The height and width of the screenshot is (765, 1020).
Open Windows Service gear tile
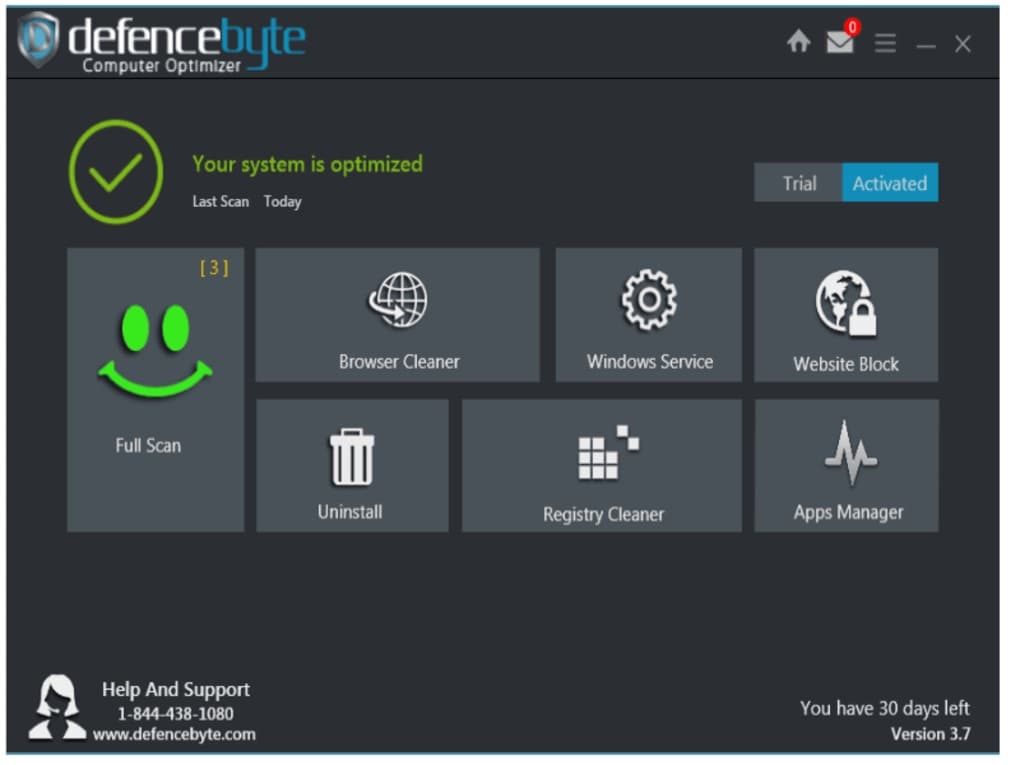(649, 315)
